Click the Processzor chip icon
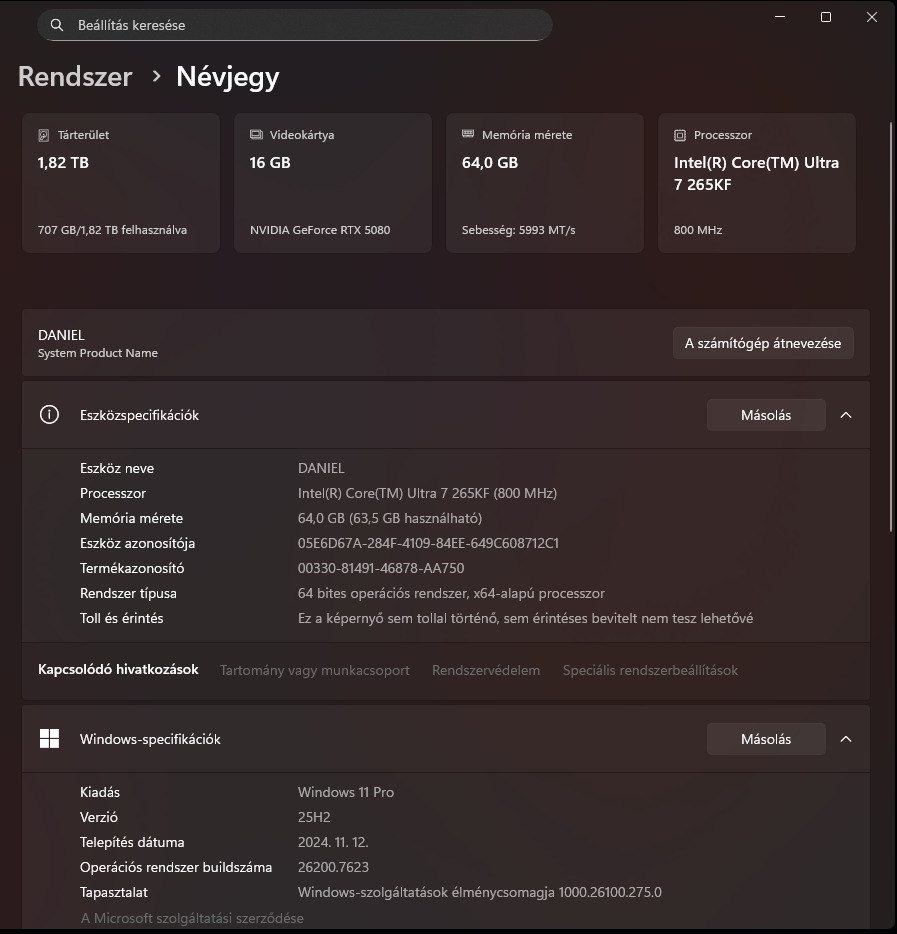Image resolution: width=897 pixels, height=934 pixels. (x=680, y=135)
